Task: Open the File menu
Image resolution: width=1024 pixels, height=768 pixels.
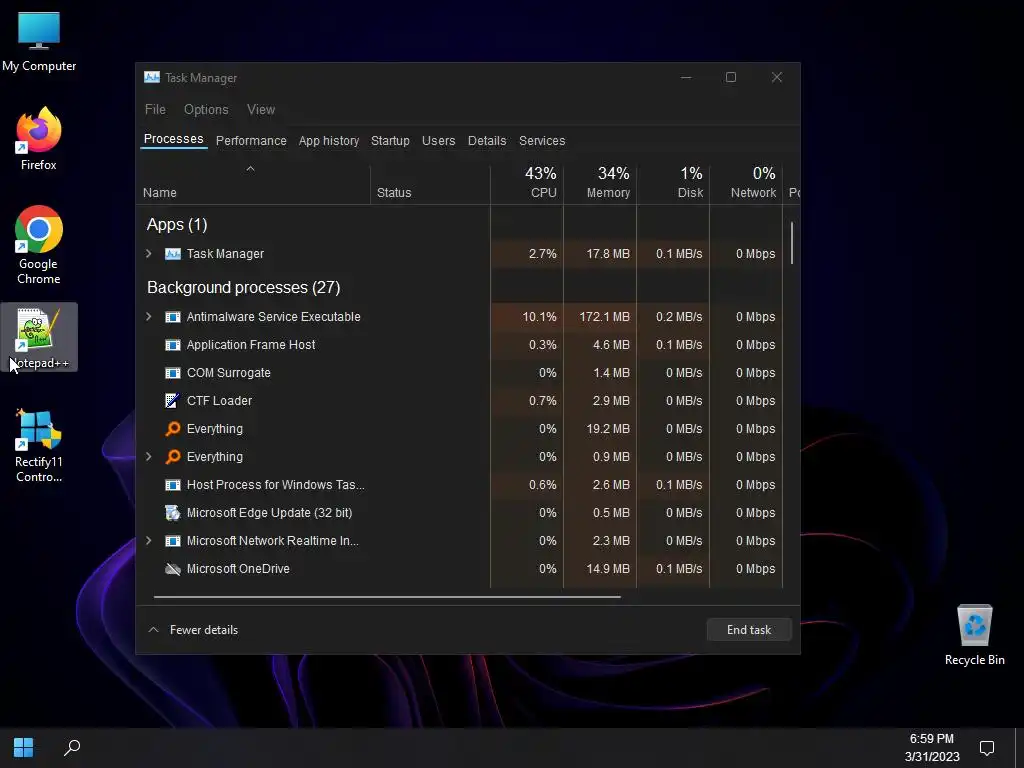Action: (x=155, y=110)
